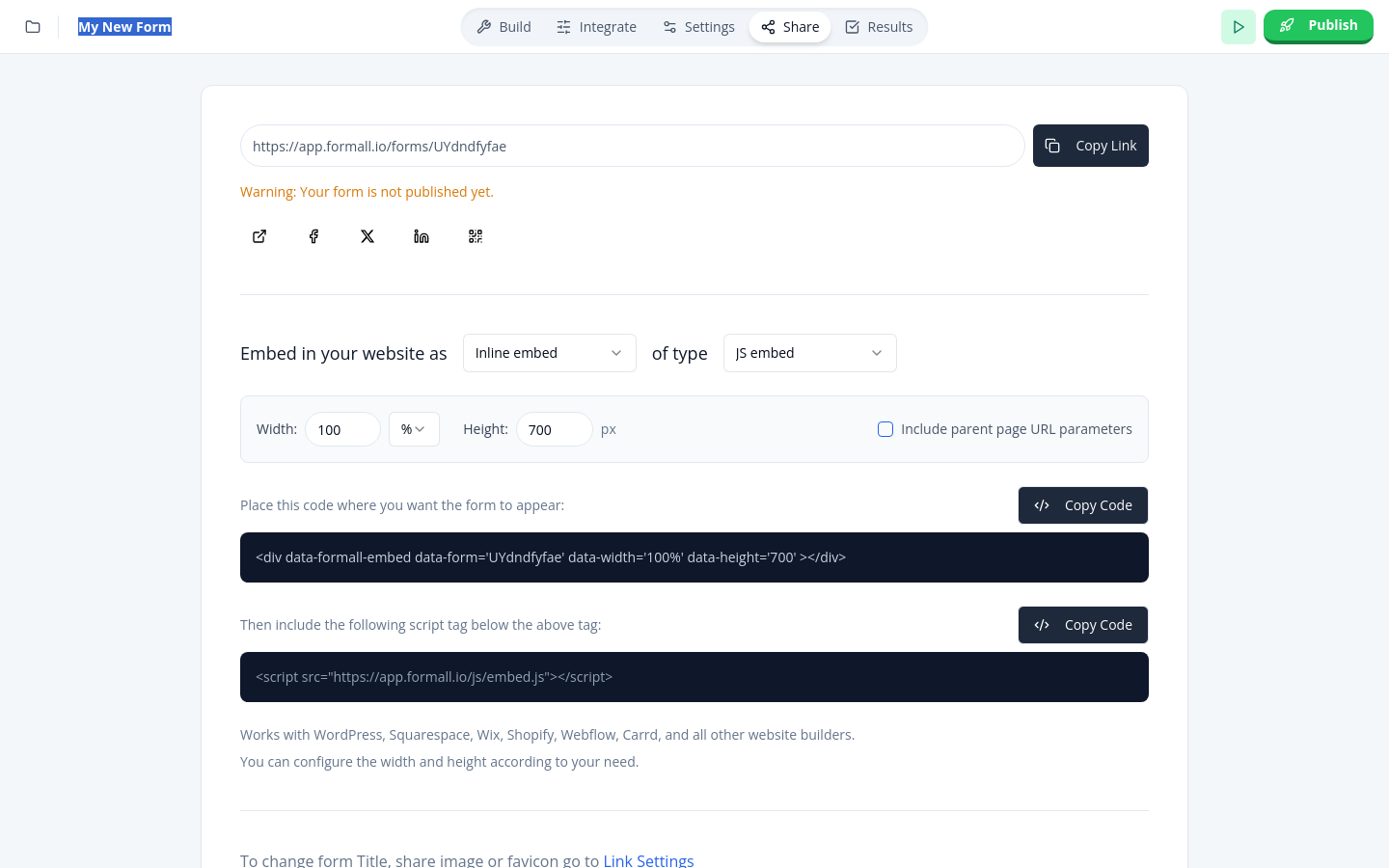Switch to the Integrate tab
Viewport: 1389px width, 868px height.
tap(596, 27)
